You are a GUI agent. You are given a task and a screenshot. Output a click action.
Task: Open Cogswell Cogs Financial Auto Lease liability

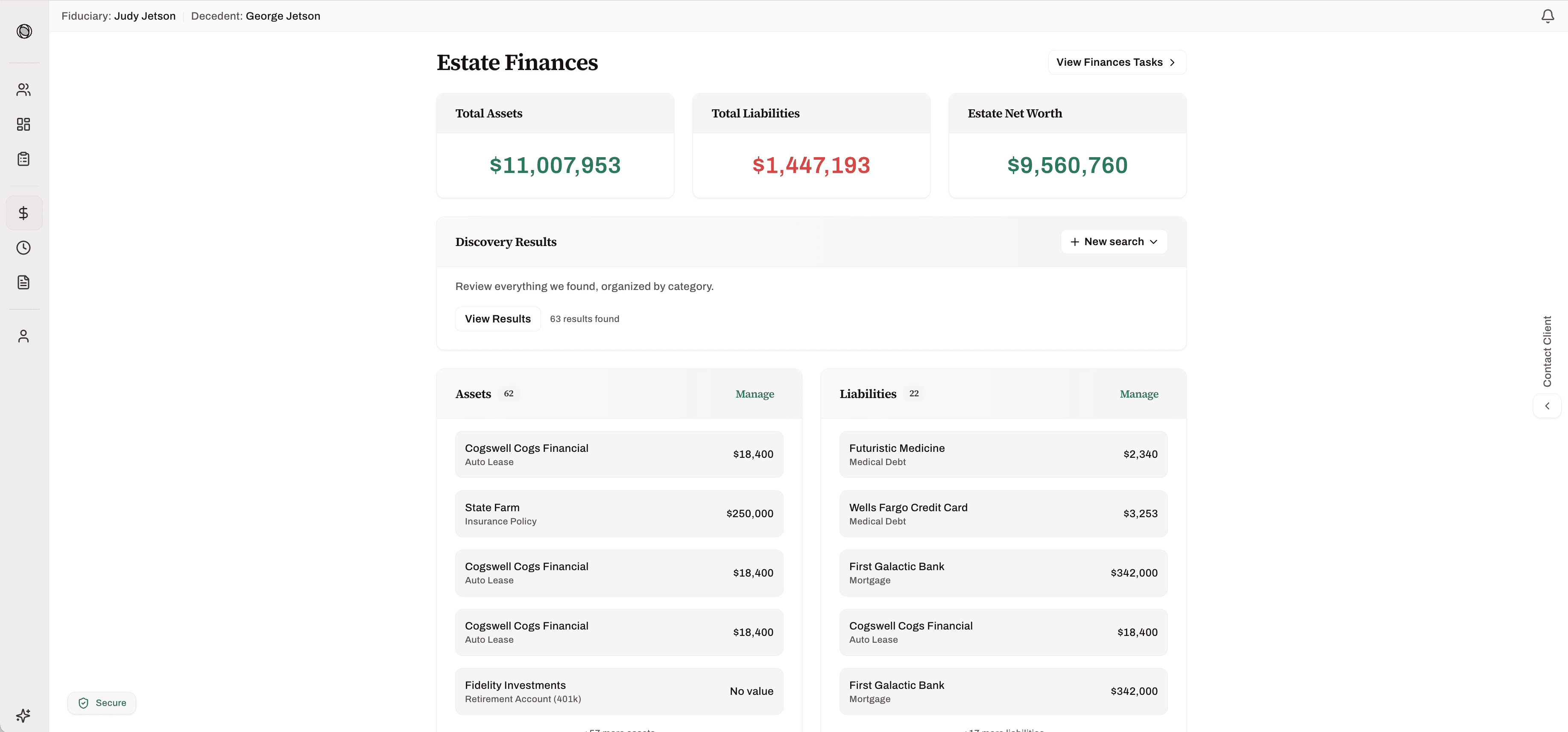[1003, 632]
